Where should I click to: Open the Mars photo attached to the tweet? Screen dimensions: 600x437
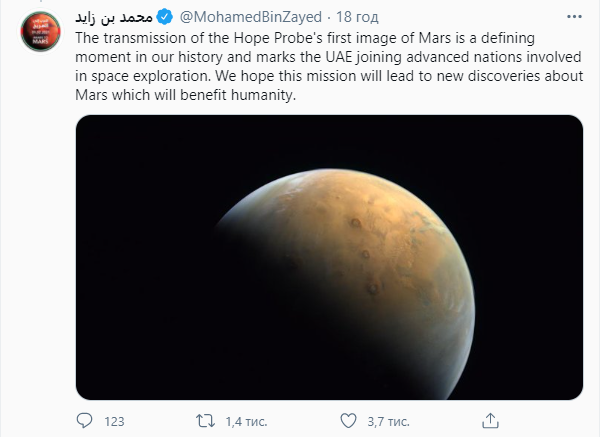[329, 256]
